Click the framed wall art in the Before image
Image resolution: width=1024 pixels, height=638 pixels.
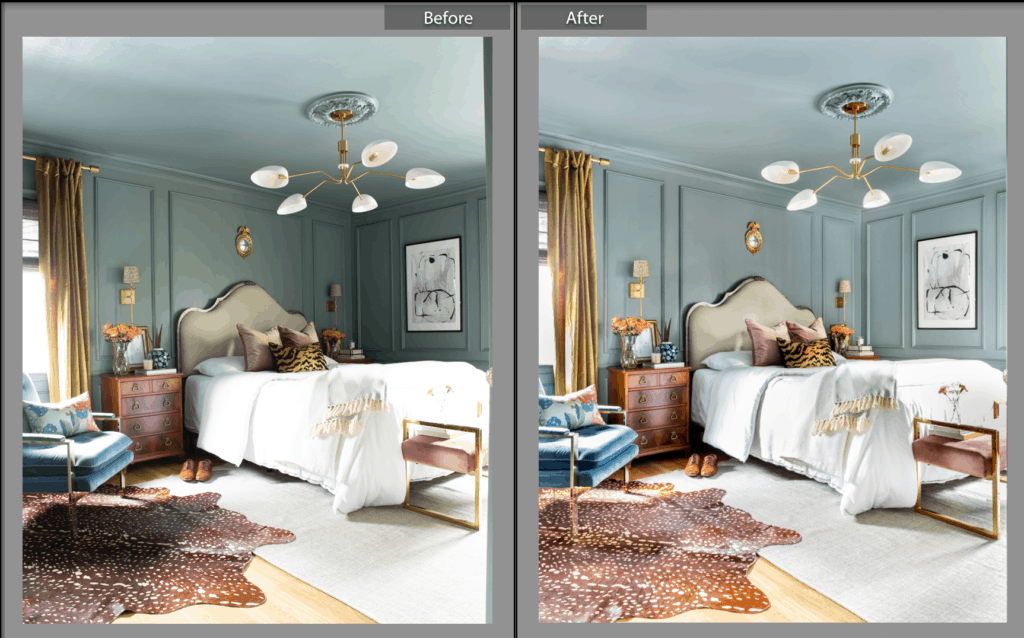[x=430, y=285]
